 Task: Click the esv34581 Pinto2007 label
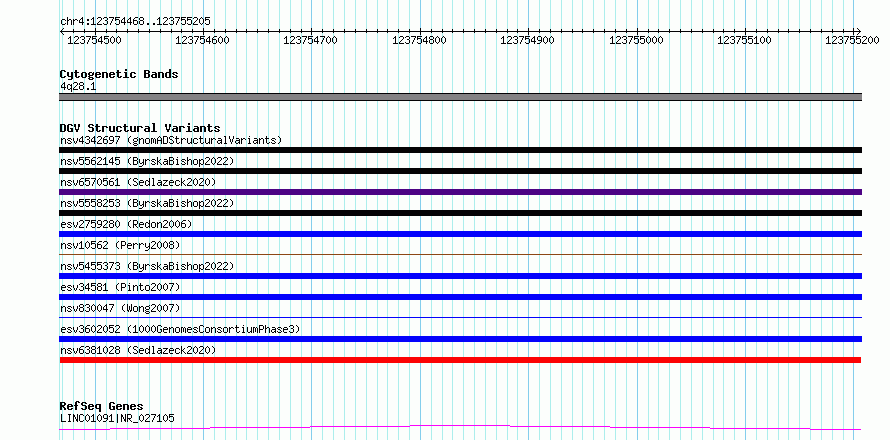point(120,287)
